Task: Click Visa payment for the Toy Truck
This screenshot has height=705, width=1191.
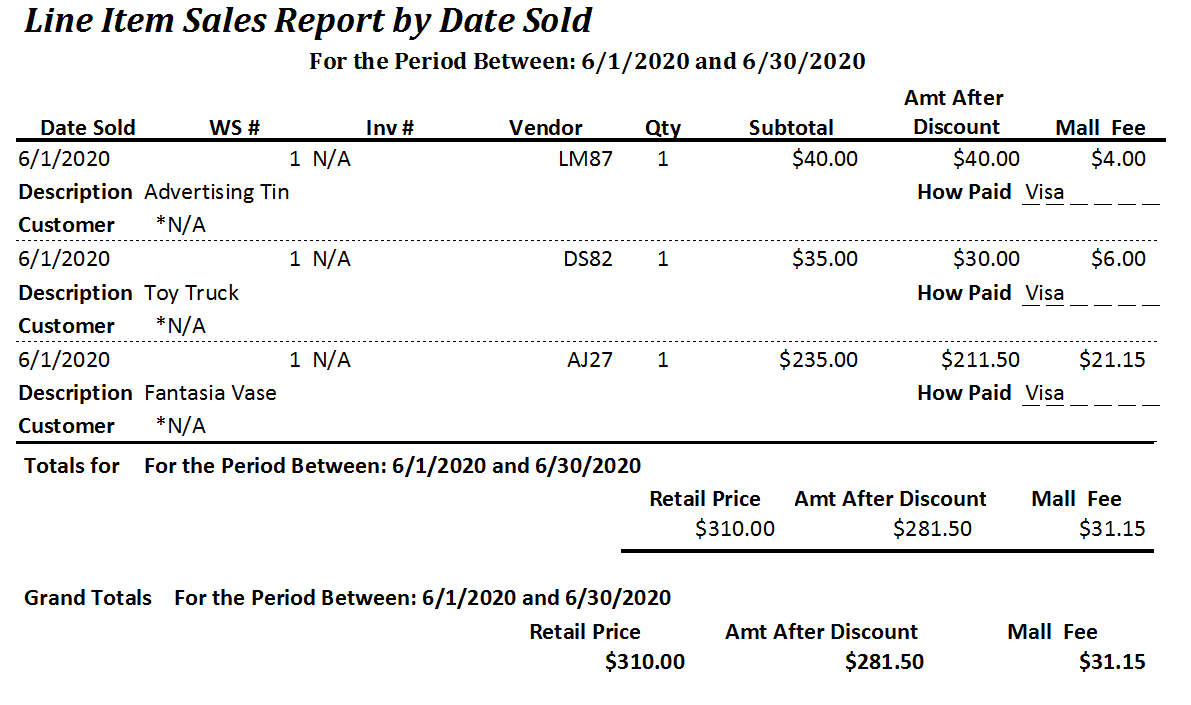Action: tap(1044, 293)
